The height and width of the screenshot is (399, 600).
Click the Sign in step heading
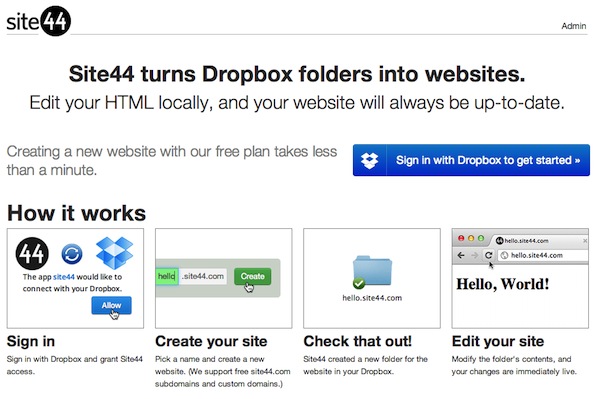pyautogui.click(x=31, y=341)
